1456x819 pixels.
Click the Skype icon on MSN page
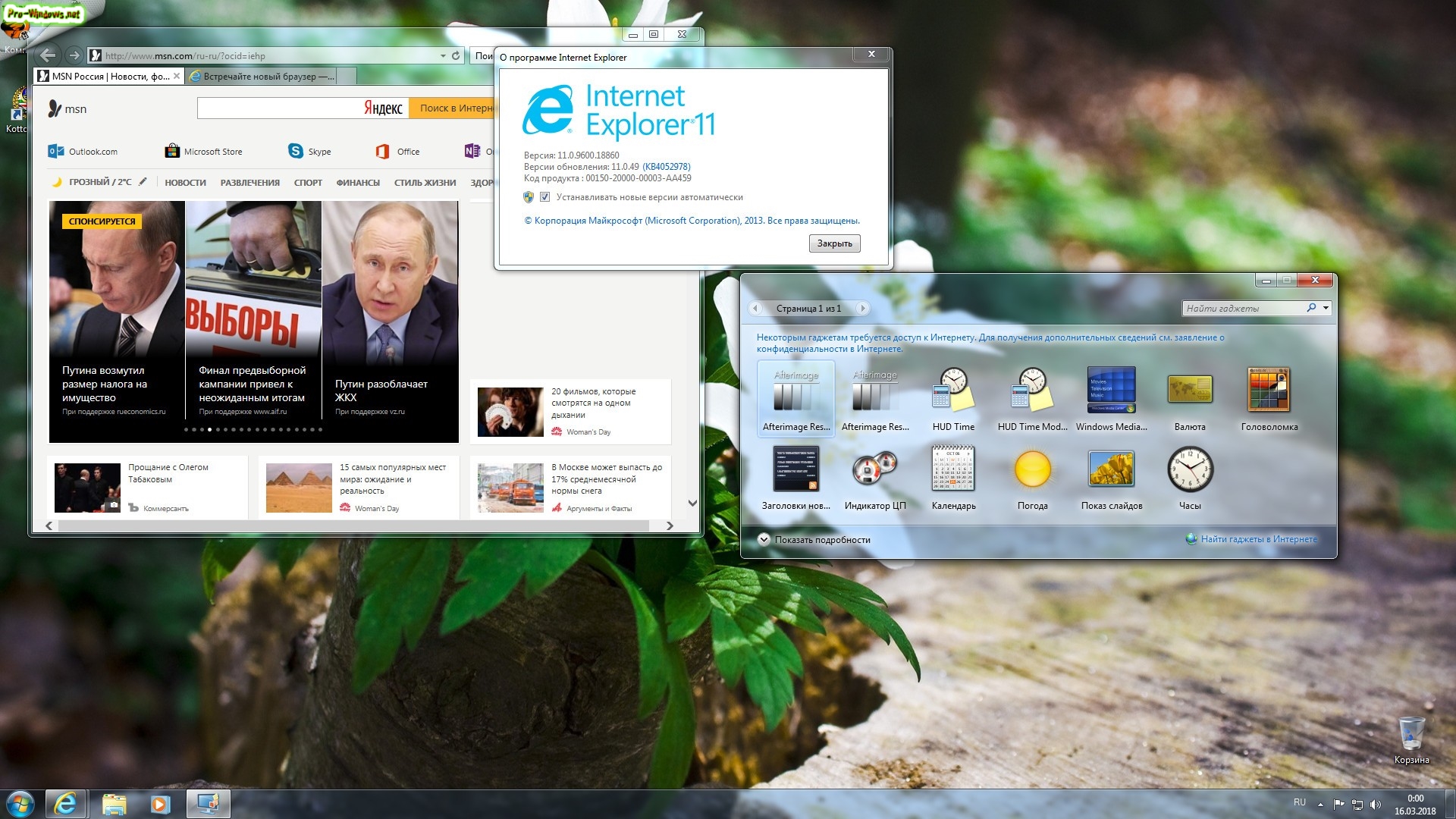click(296, 152)
